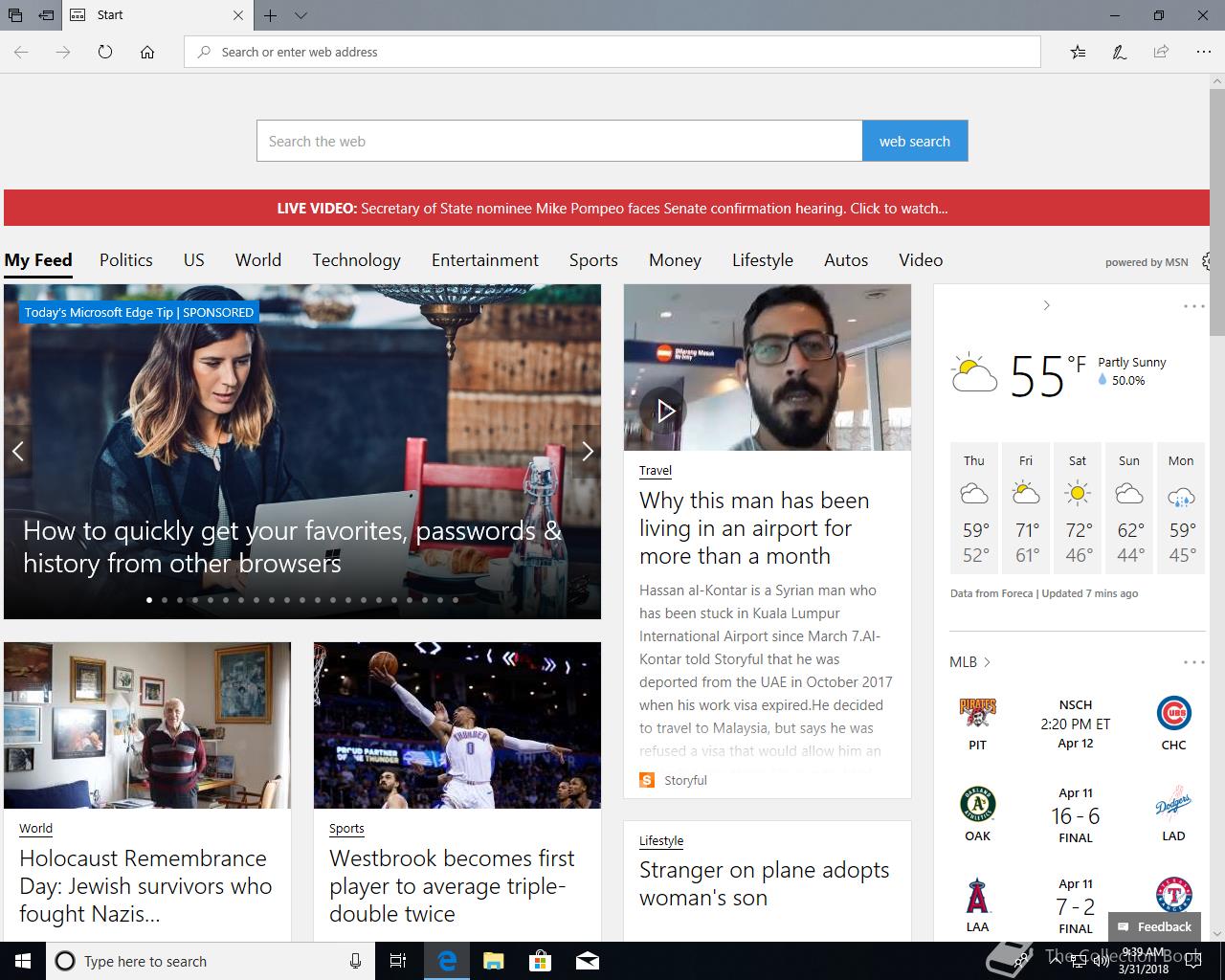The height and width of the screenshot is (980, 1225).
Task: Click Set these tabs aside icon
Action: coord(46,15)
